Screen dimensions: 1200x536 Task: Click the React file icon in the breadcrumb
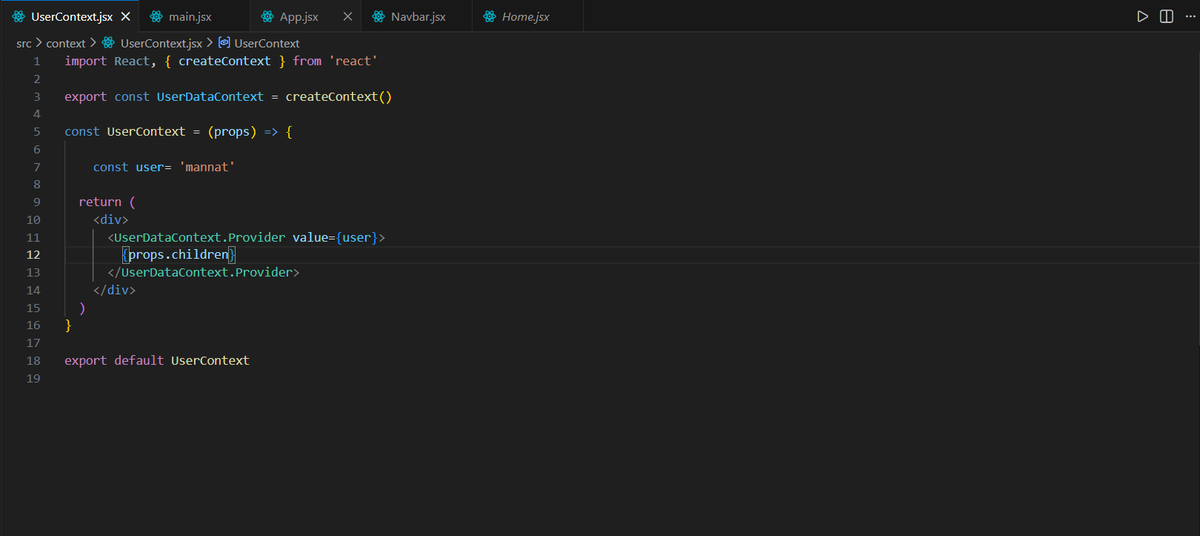click(109, 43)
